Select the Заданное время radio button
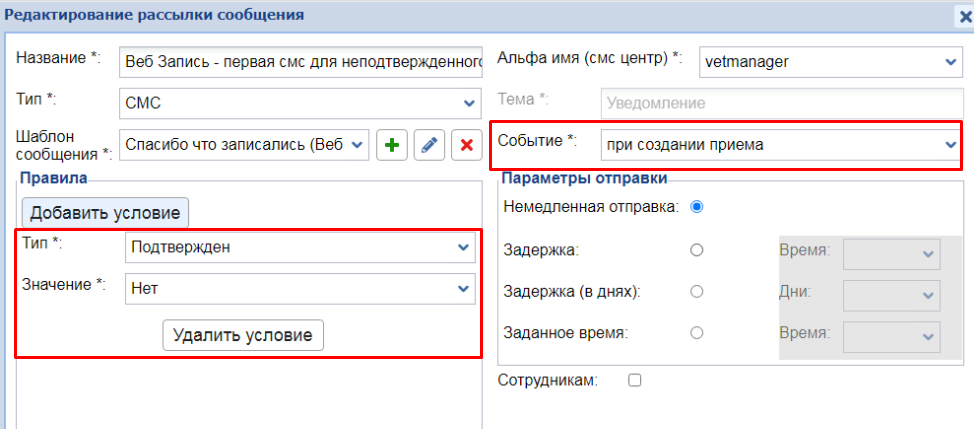Viewport: 974px width, 429px height. 697,333
